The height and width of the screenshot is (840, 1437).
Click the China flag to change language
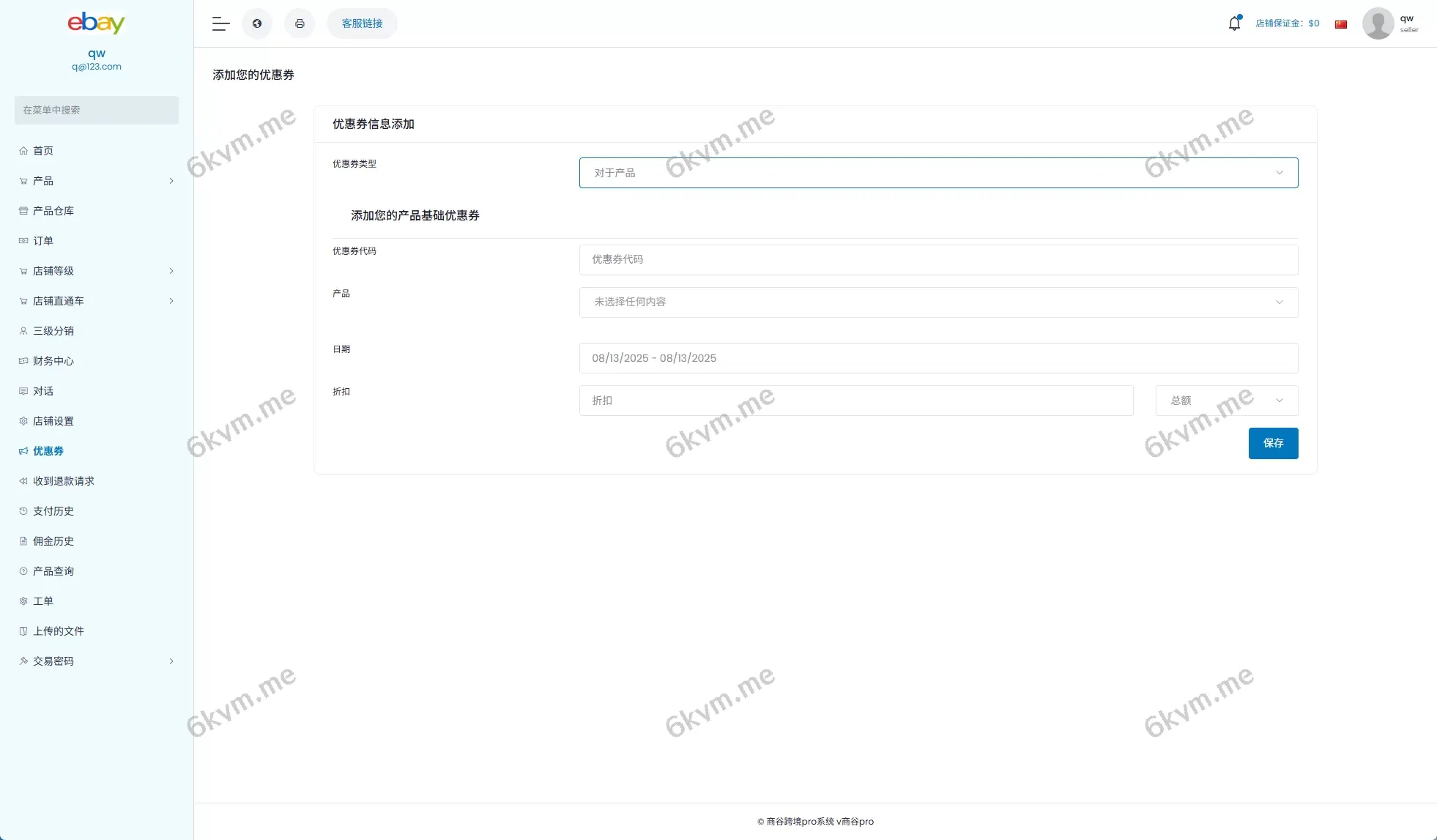[x=1341, y=23]
